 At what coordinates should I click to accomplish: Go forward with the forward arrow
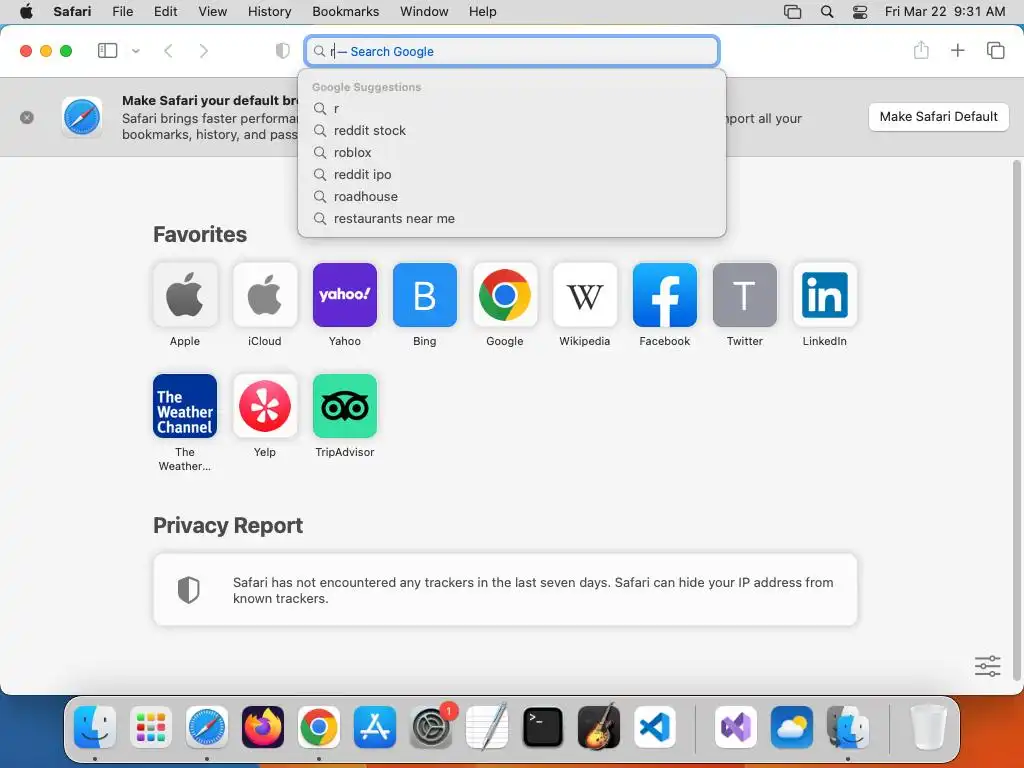click(204, 51)
